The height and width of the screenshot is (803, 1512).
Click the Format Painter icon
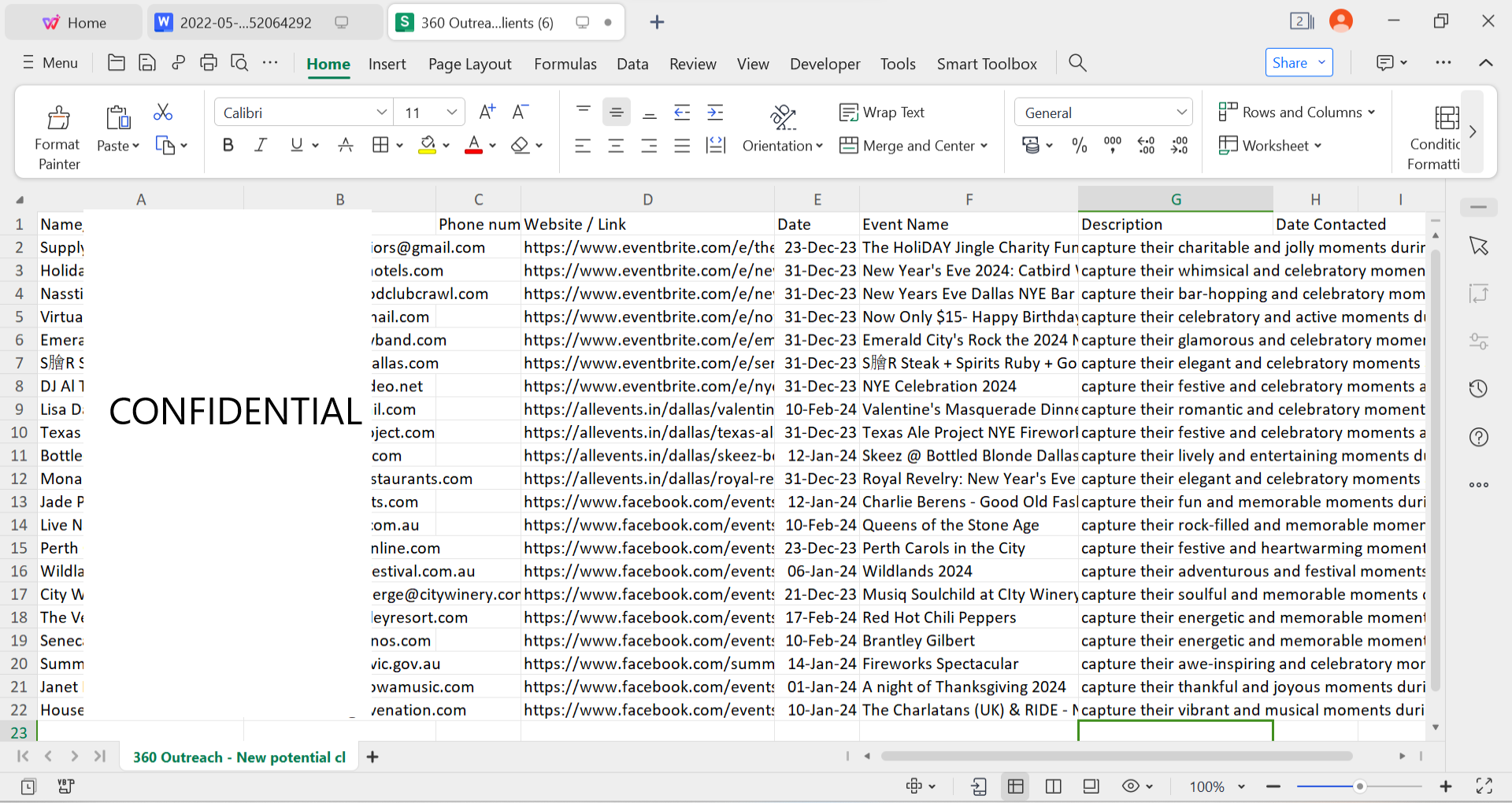click(58, 118)
